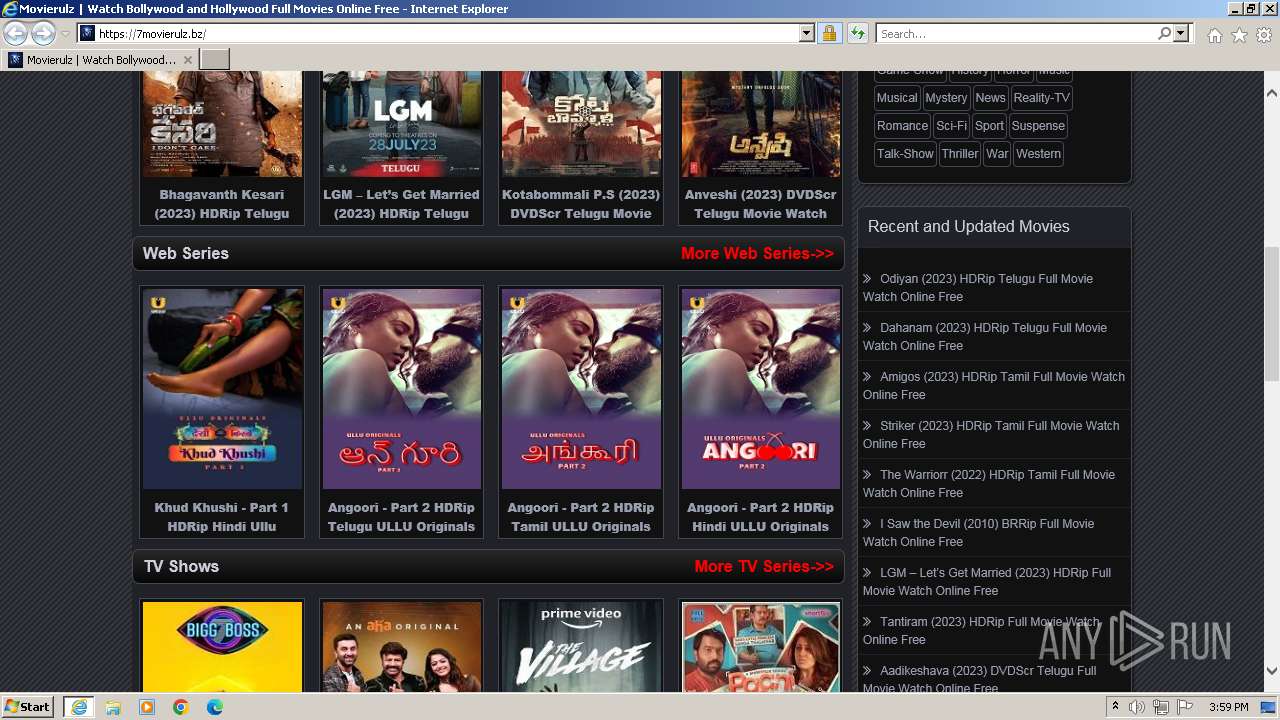
Task: Select the Musical genre tag
Action: pos(896,98)
